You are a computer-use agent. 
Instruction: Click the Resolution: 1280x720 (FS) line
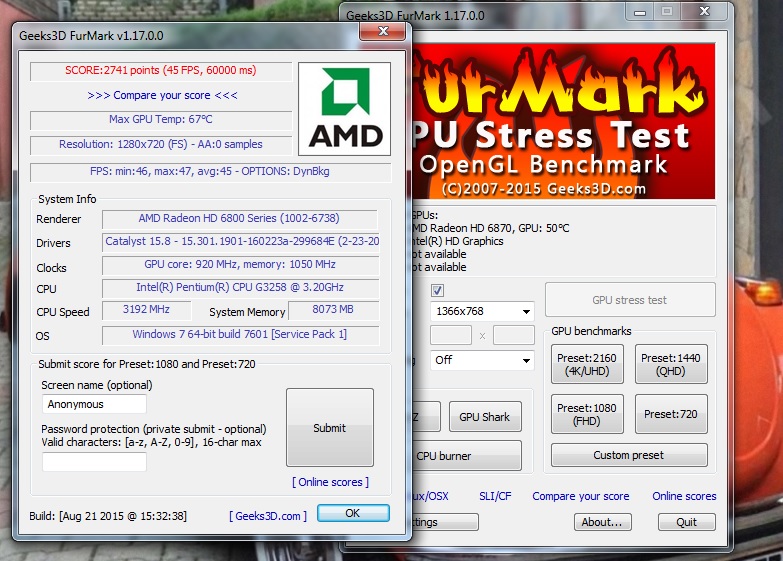161,144
